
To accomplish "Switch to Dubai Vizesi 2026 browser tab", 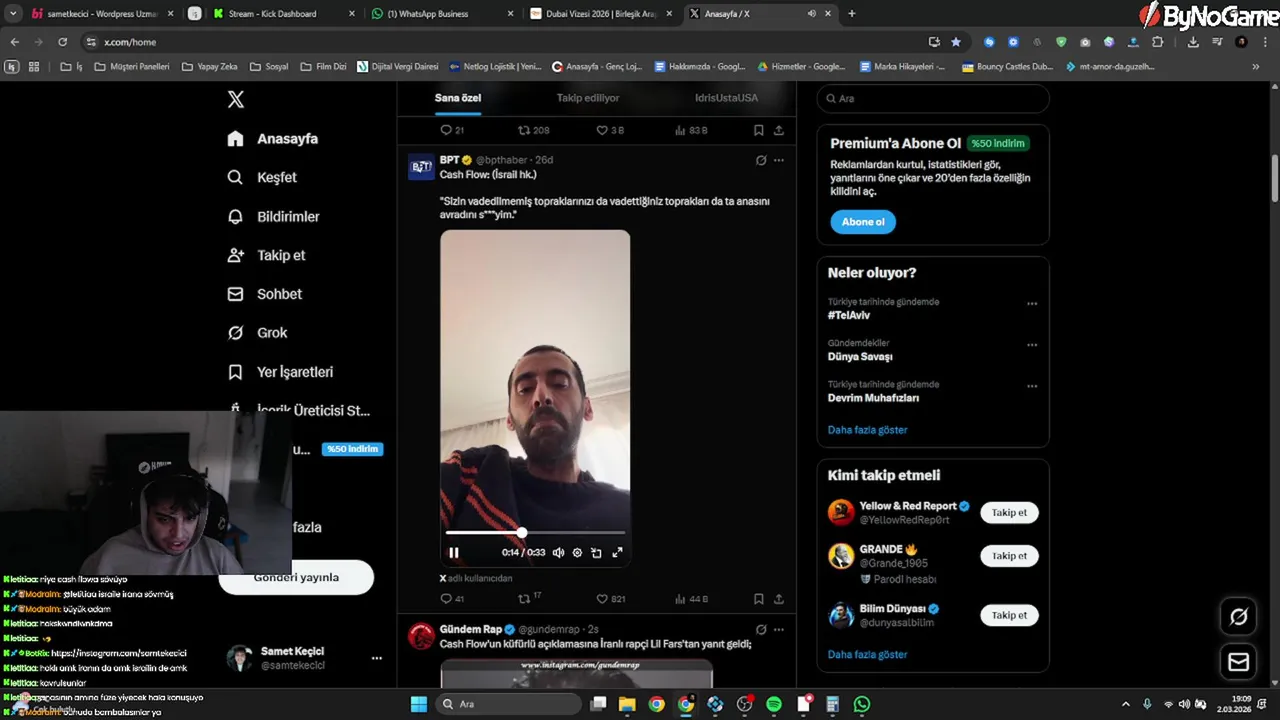I will [x=602, y=14].
